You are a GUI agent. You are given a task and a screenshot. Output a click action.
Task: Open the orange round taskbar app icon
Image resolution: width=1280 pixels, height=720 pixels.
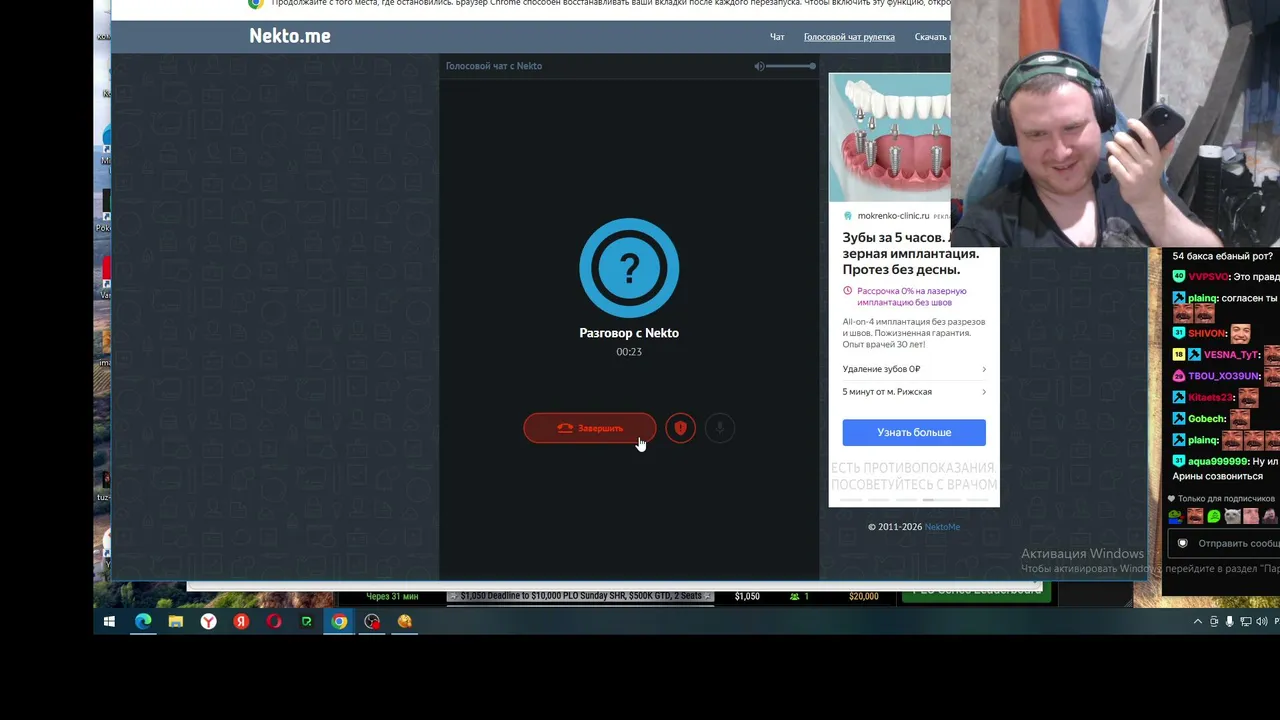tap(405, 622)
